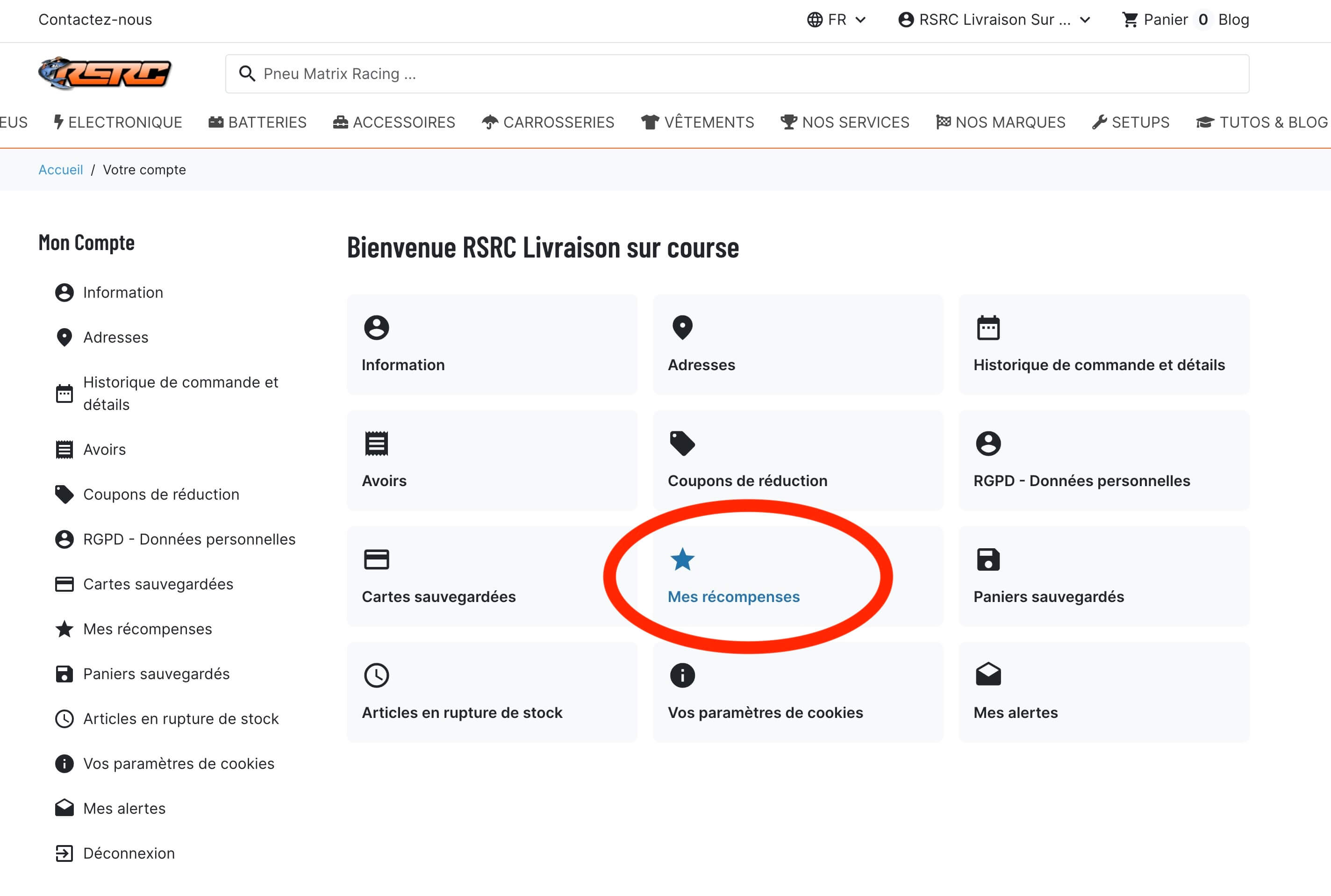Open sidebar RGPD - Données personnelles link
1331x896 pixels.
tap(189, 539)
